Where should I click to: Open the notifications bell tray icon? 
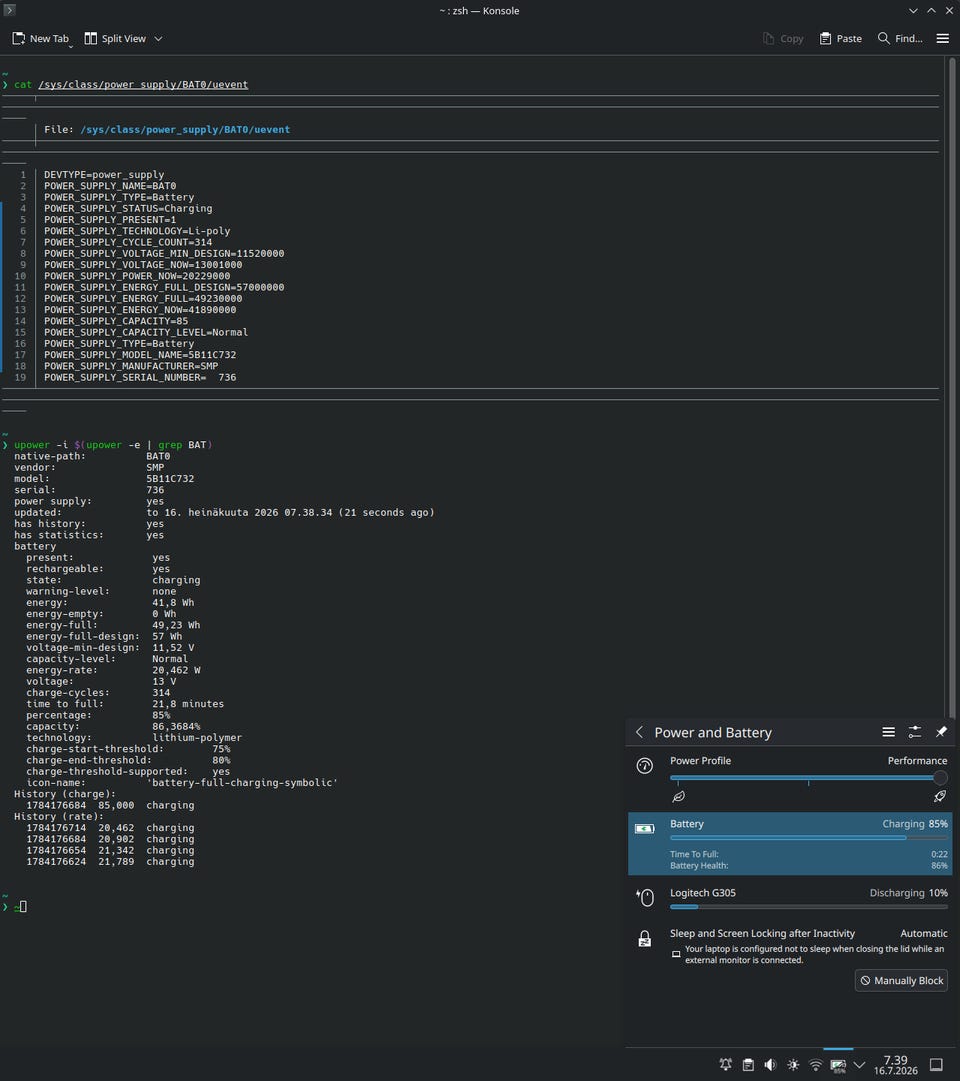(x=726, y=1064)
